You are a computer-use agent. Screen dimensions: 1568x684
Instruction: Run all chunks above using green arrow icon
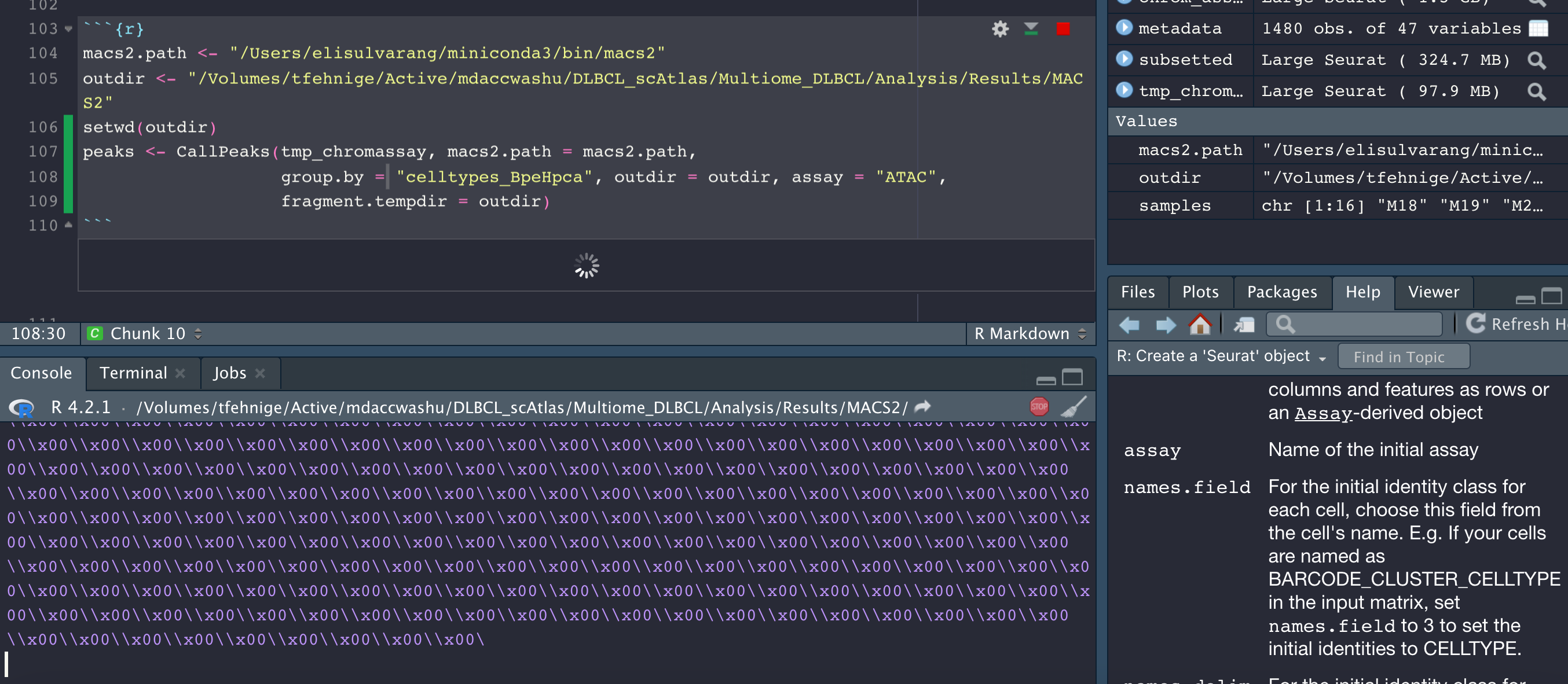1031,28
